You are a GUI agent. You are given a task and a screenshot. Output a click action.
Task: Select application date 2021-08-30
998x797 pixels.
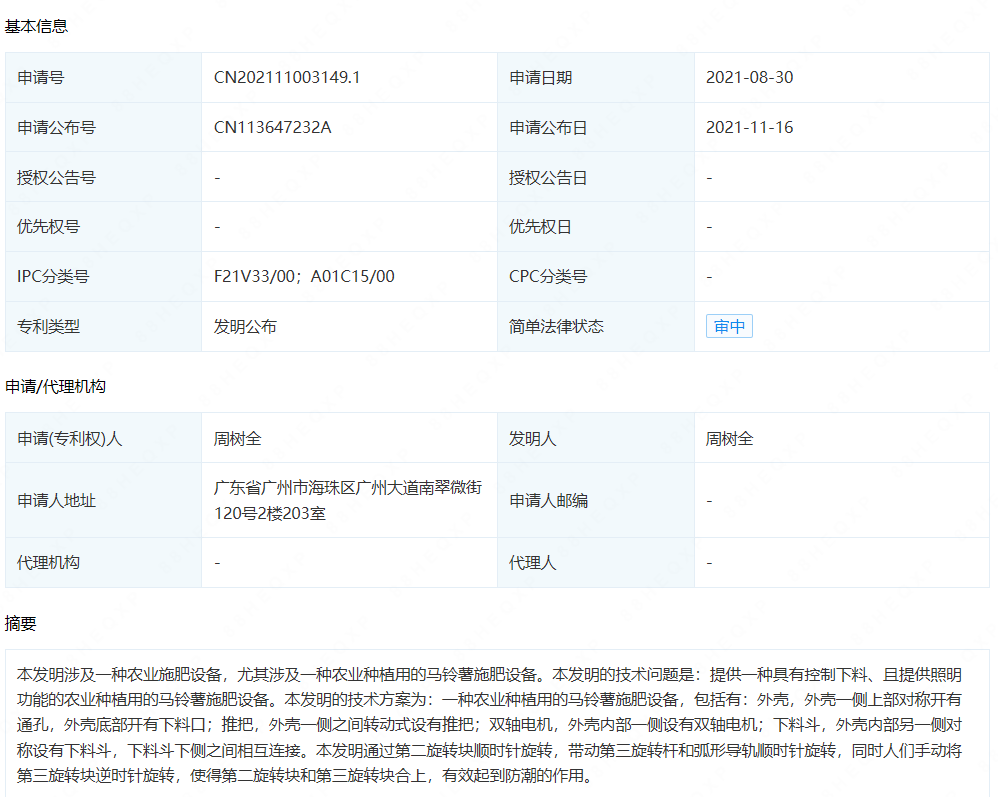click(749, 78)
